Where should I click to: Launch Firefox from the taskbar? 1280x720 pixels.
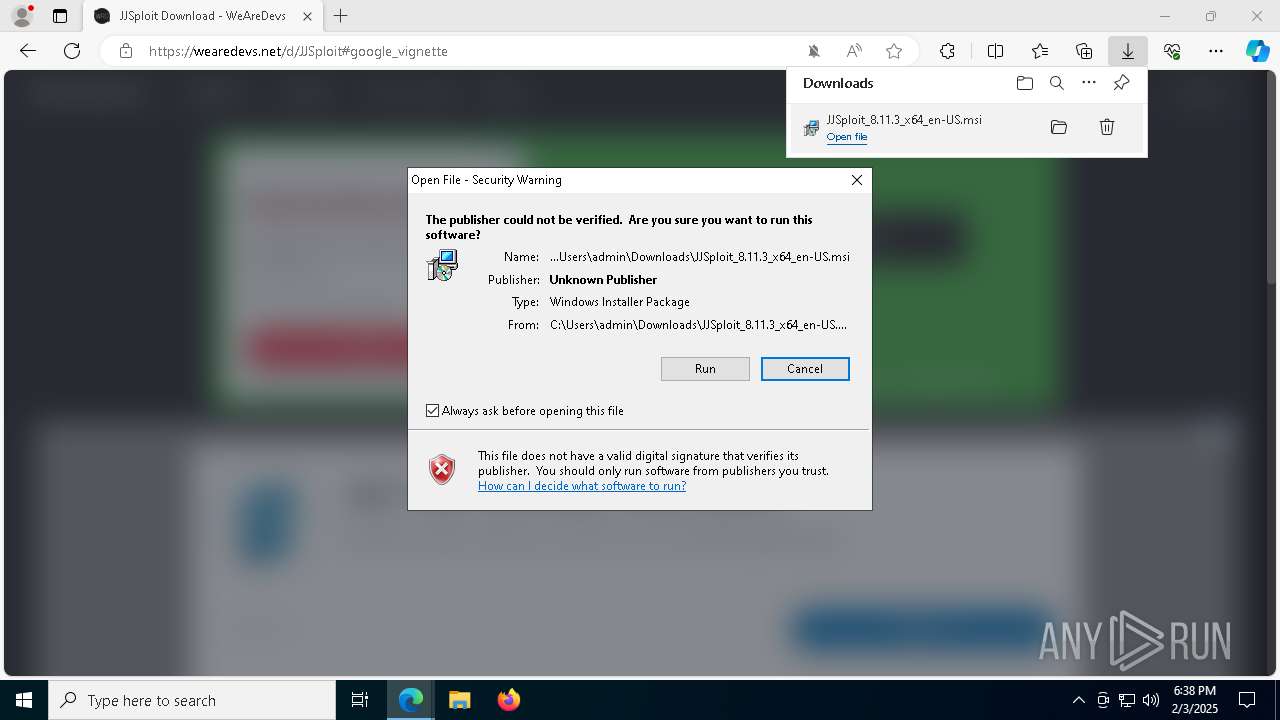[x=509, y=700]
